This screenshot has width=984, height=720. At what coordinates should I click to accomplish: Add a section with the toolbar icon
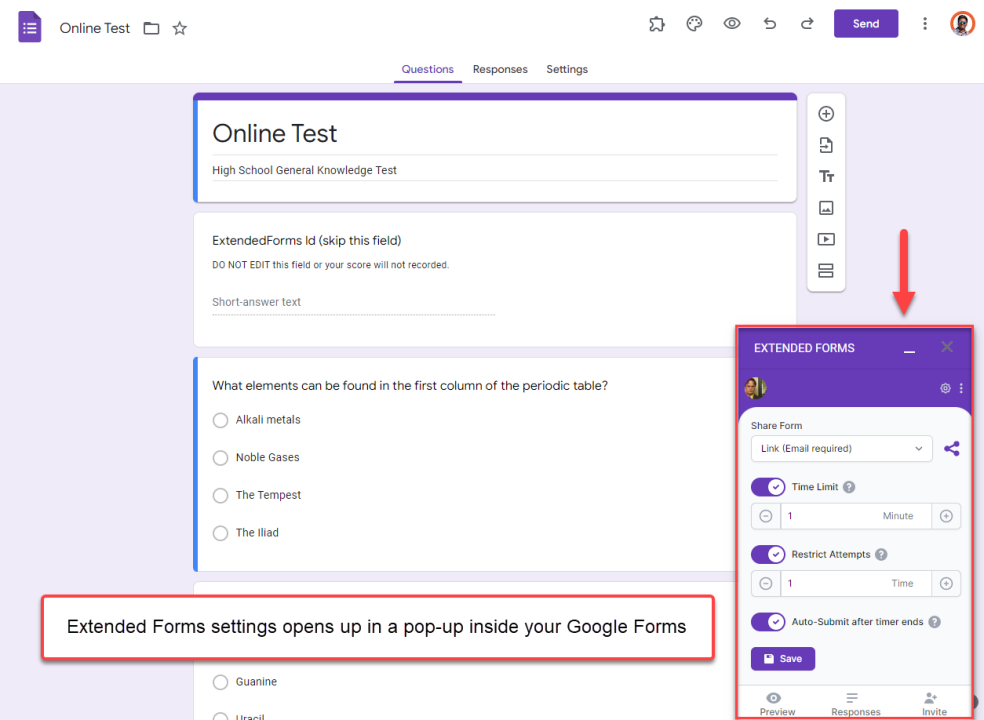(826, 271)
